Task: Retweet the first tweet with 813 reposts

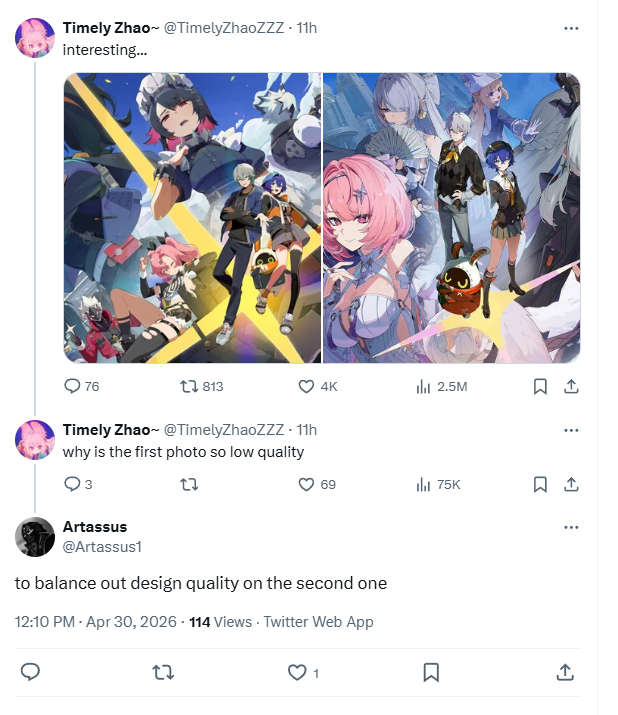Action: (x=202, y=386)
